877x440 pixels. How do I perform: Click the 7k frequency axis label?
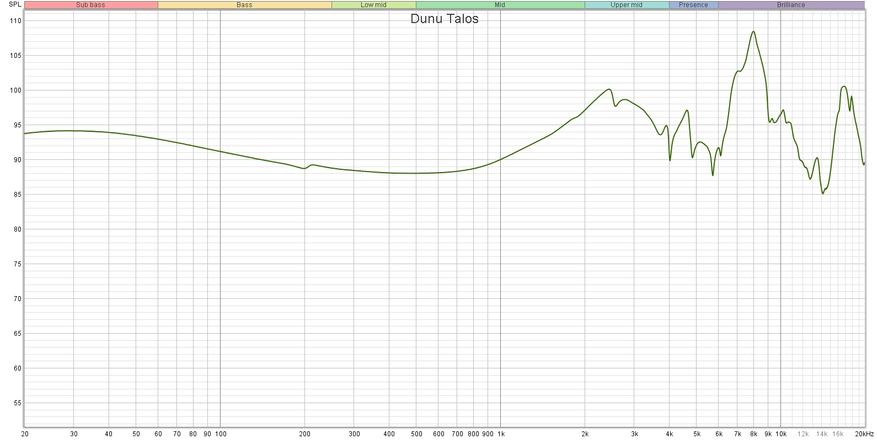[x=738, y=434]
